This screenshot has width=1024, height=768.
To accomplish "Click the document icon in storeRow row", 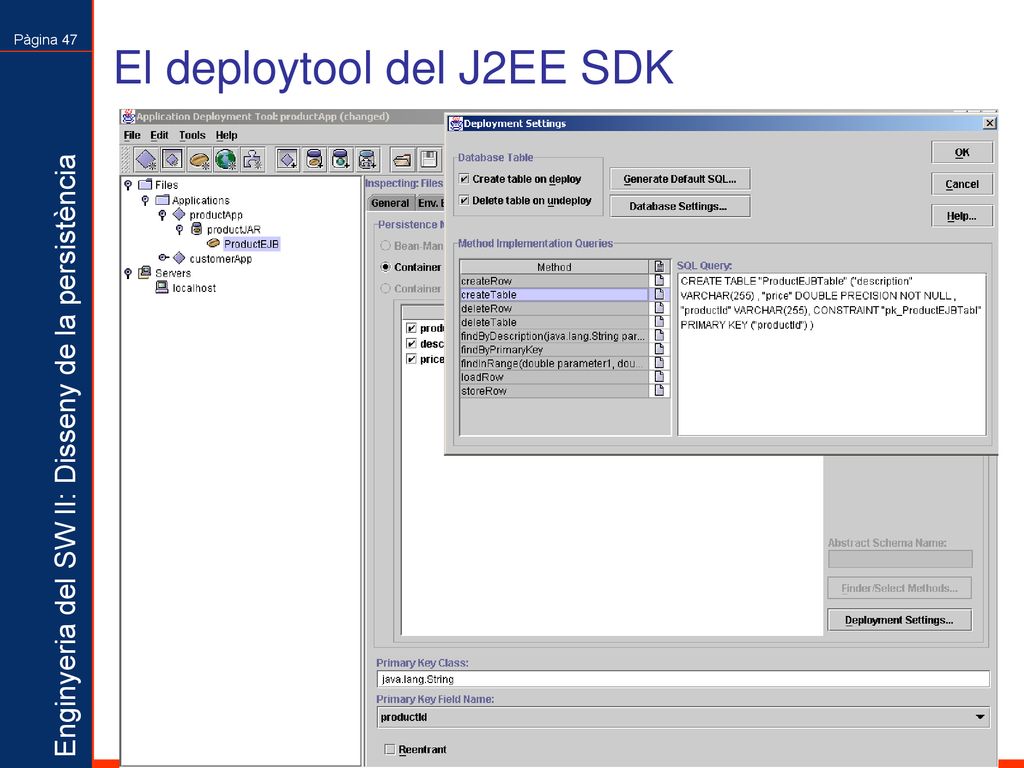I will coord(659,390).
